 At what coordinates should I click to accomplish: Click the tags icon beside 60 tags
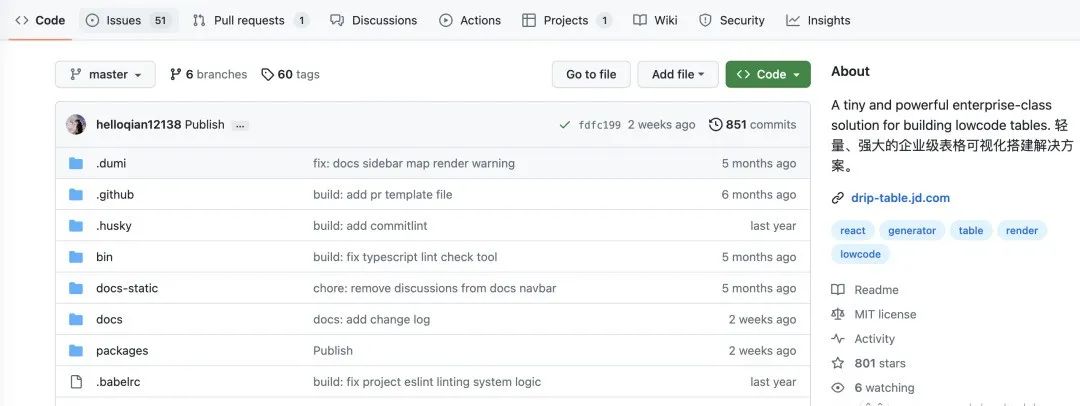click(267, 74)
